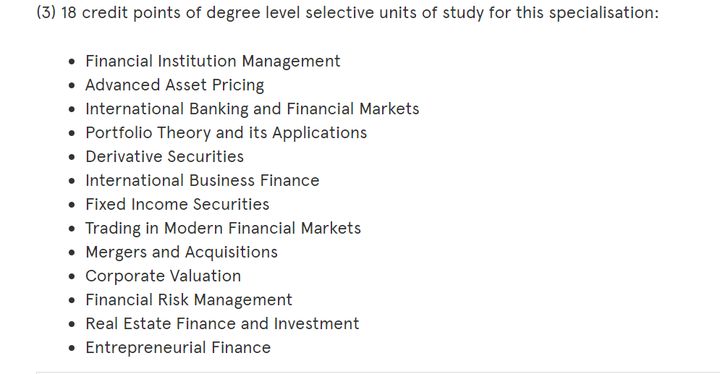Click the Derivative Securities list item

click(x=164, y=157)
